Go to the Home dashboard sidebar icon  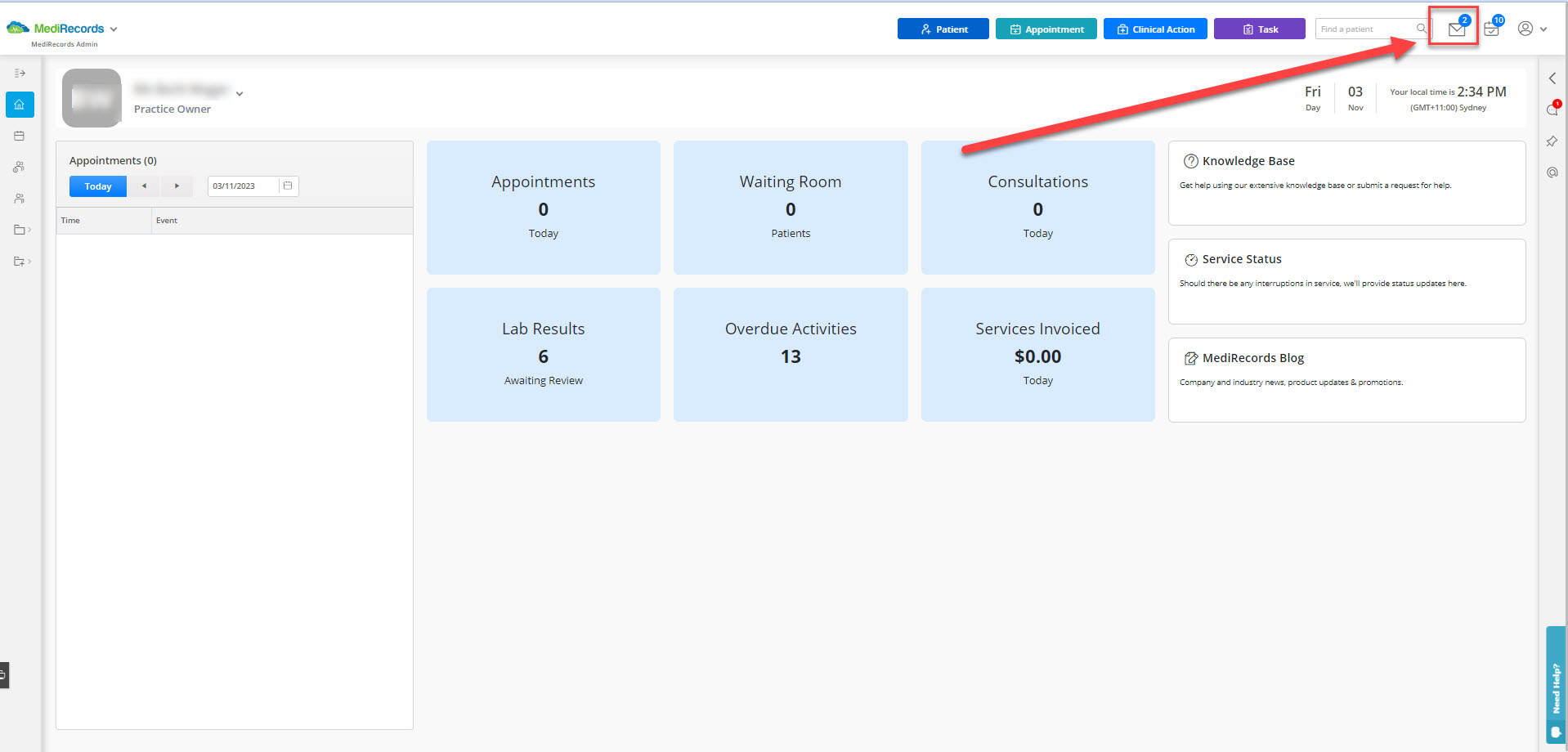20,105
